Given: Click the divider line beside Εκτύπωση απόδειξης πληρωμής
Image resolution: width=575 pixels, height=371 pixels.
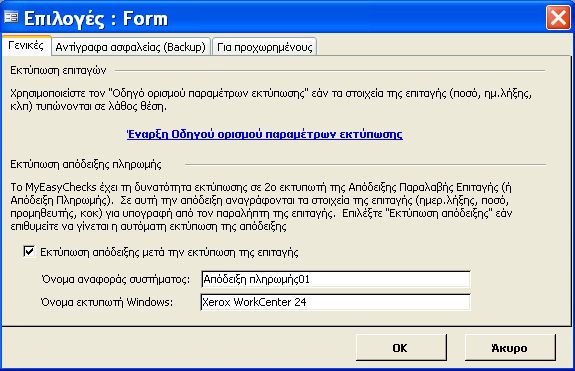Looking at the screenshot, I should click(x=366, y=165).
